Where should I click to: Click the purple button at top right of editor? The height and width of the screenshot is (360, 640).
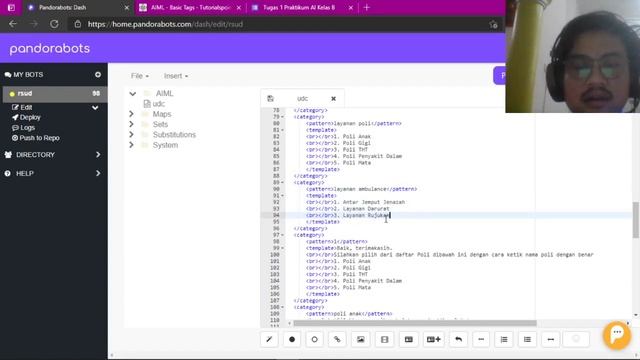(500, 76)
